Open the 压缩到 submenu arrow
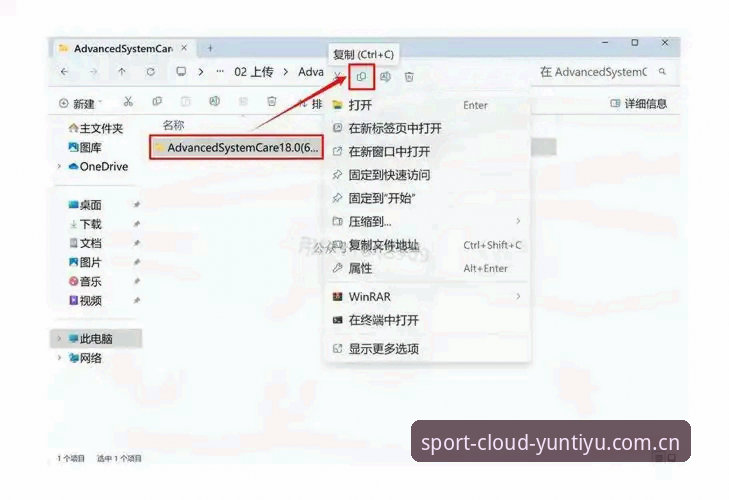 click(518, 221)
